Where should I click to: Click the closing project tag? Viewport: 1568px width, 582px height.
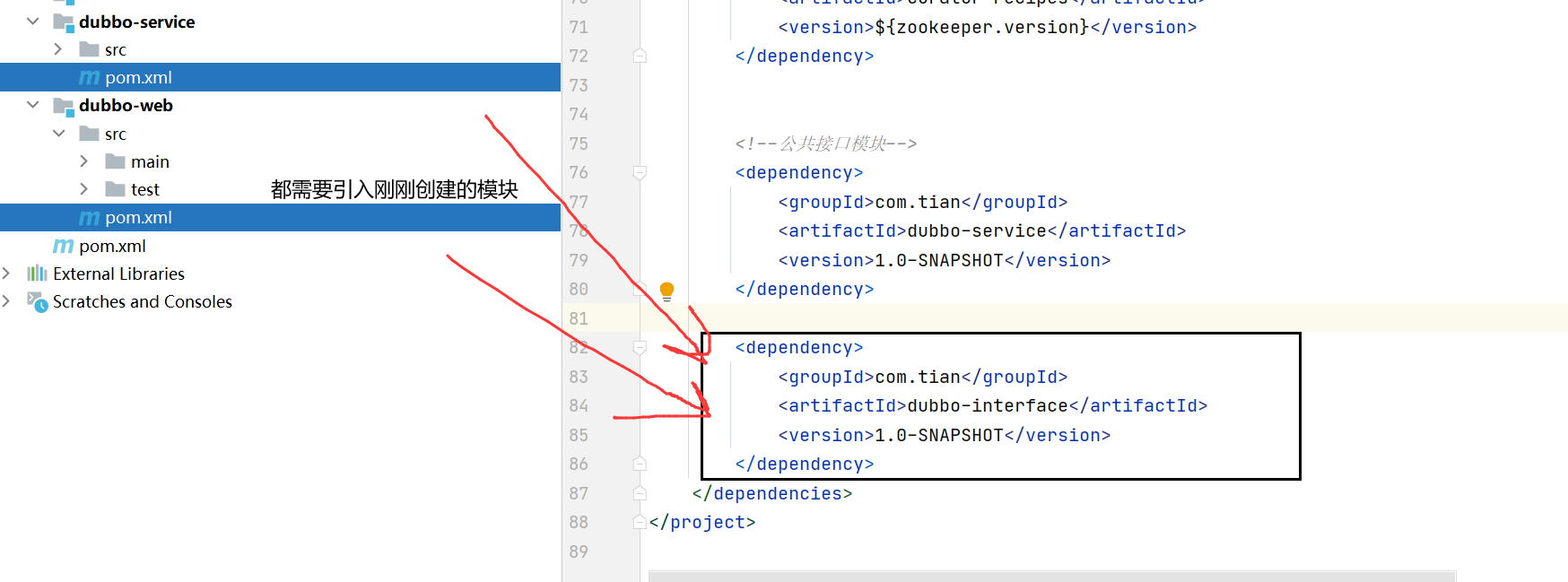coord(702,522)
